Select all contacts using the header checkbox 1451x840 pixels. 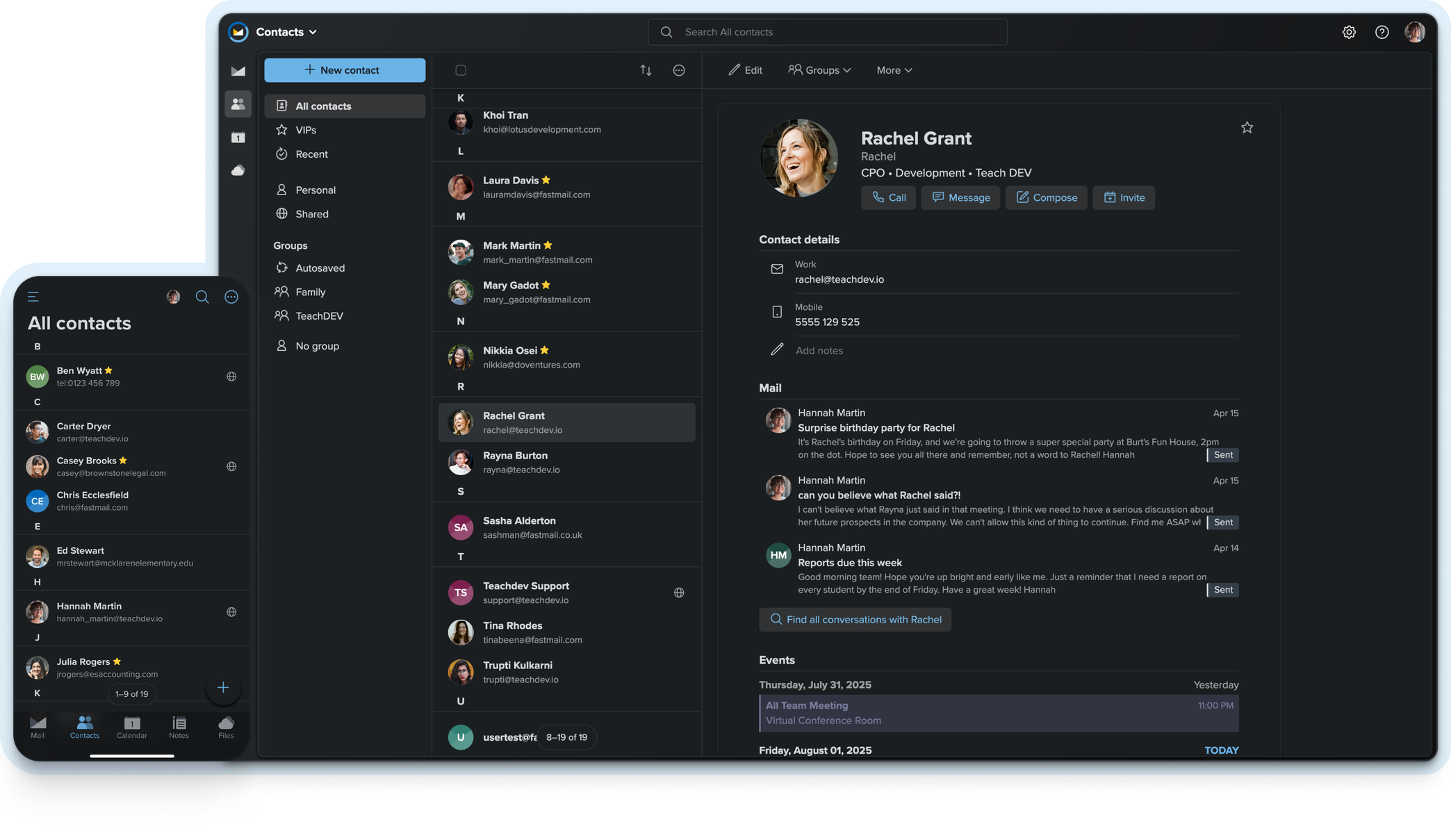pos(461,70)
